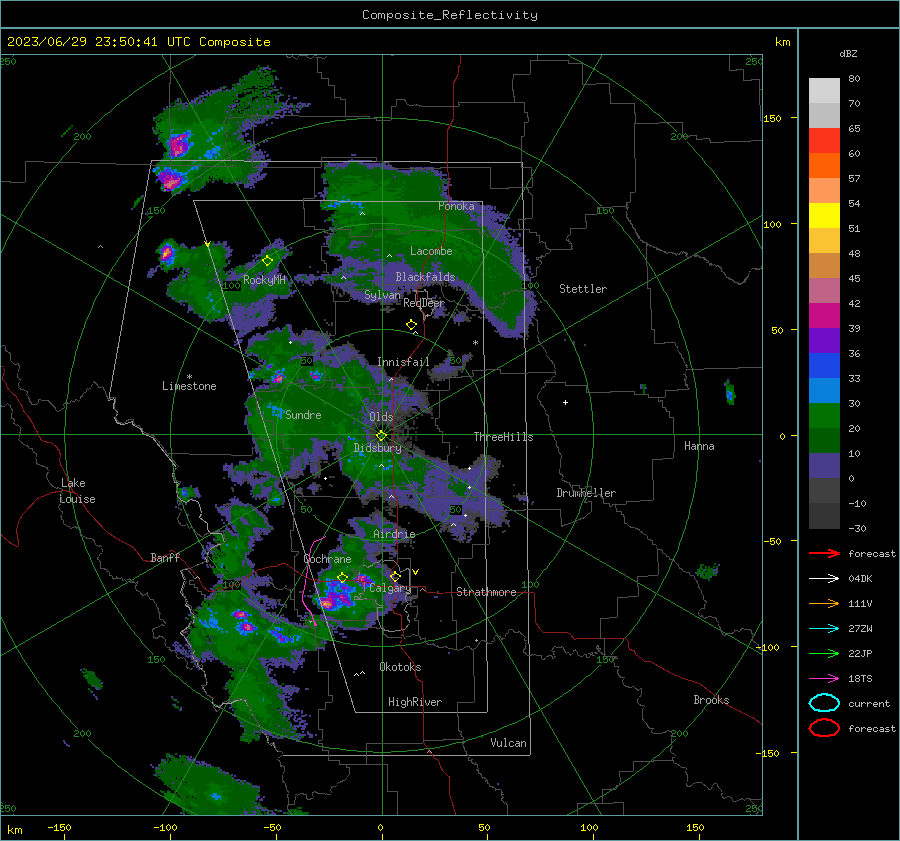Click the magenta 42 dBZ color swatch
This screenshot has height=841, width=900.
824,315
